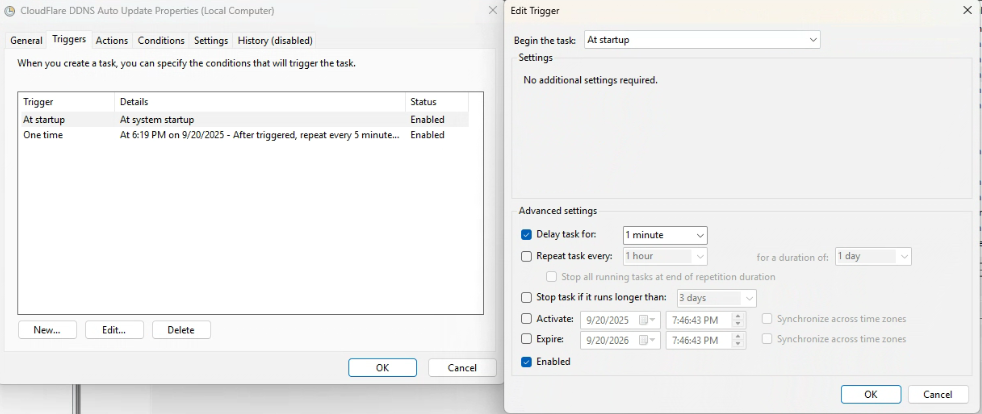Enable the Activate date checkbox
Screen dimensions: 982x414
coord(527,319)
